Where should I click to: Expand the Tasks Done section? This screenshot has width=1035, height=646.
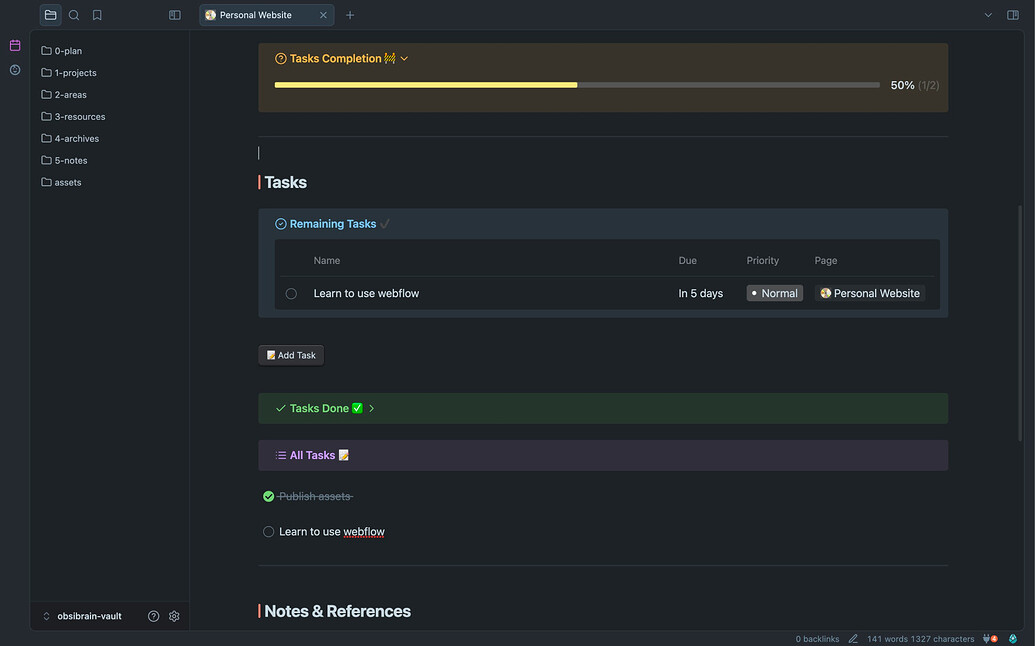[x=371, y=408]
